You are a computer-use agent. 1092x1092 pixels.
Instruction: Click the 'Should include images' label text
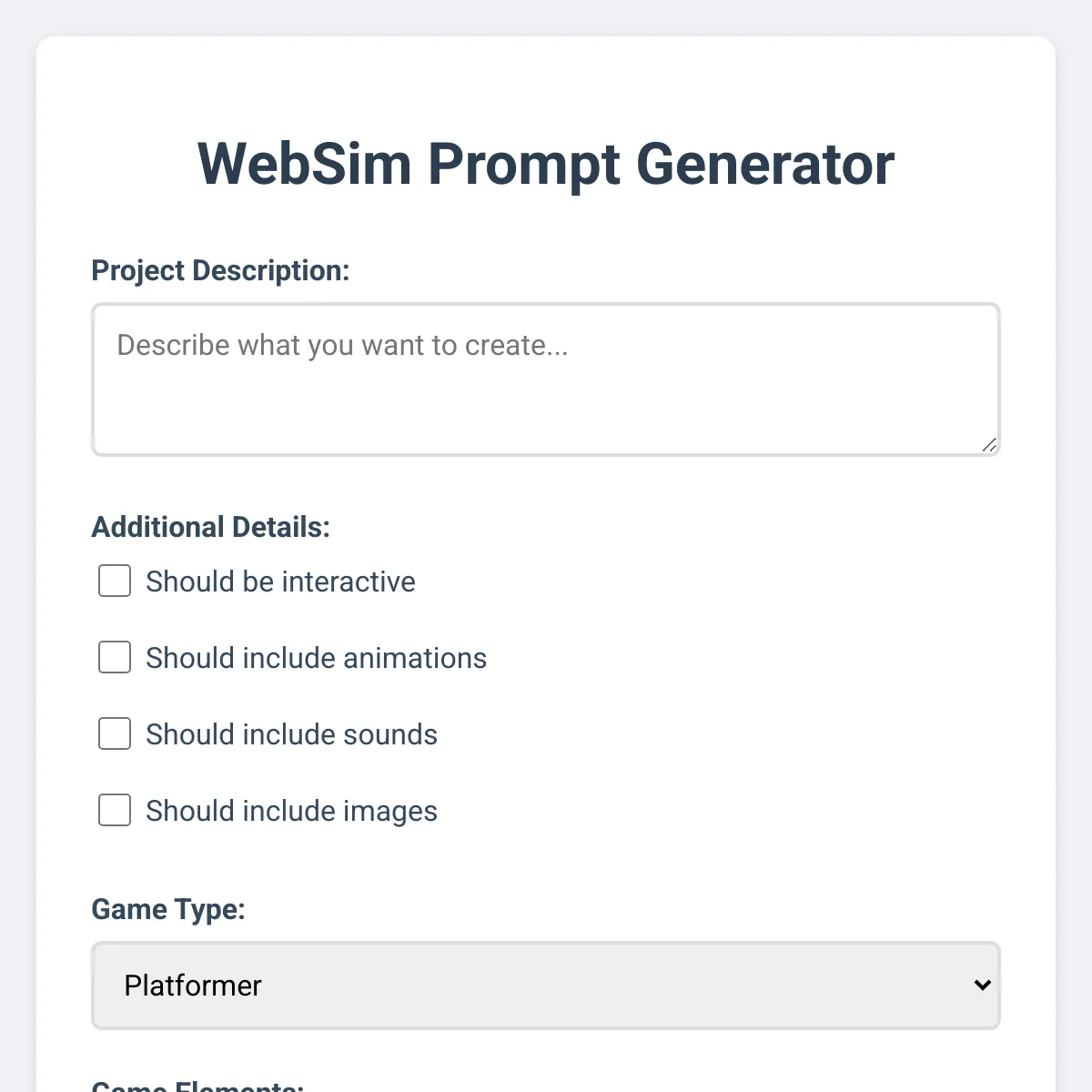pyautogui.click(x=291, y=810)
